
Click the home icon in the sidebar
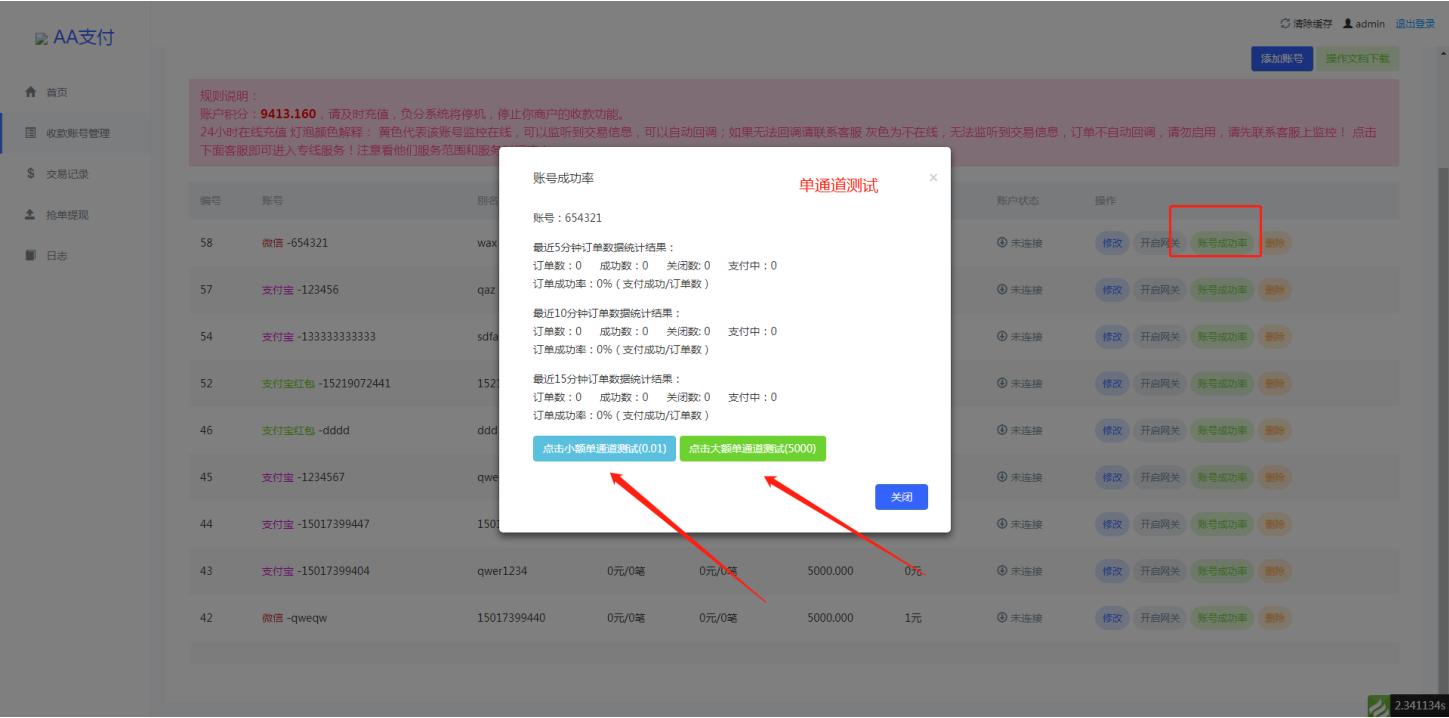pos(30,92)
